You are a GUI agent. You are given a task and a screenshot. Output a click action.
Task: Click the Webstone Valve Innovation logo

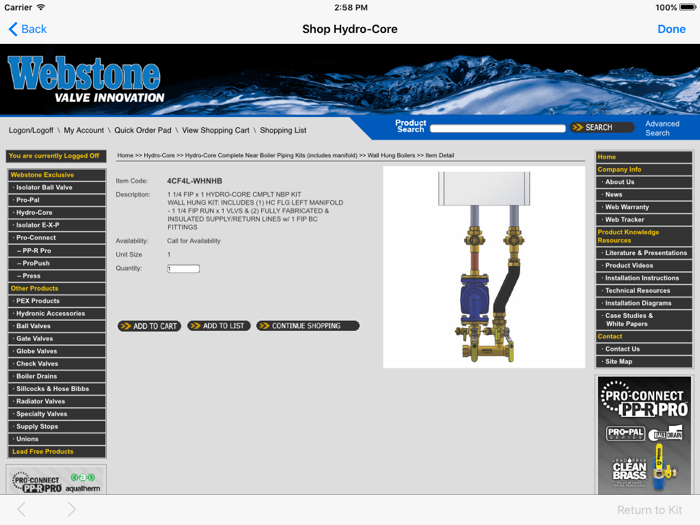coord(86,80)
